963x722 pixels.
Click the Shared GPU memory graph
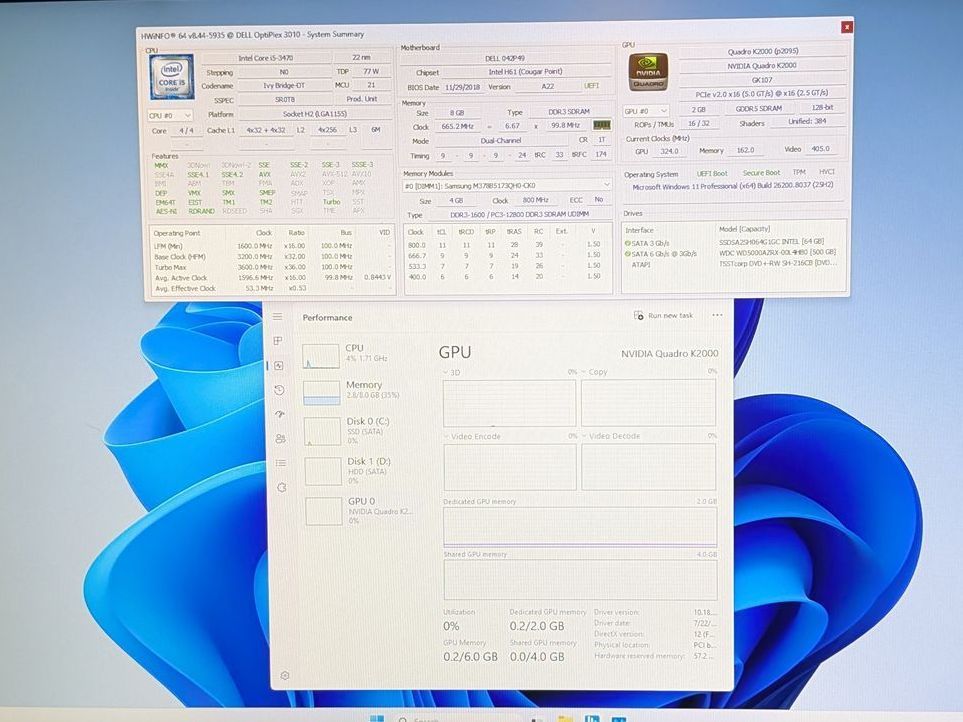[x=580, y=579]
